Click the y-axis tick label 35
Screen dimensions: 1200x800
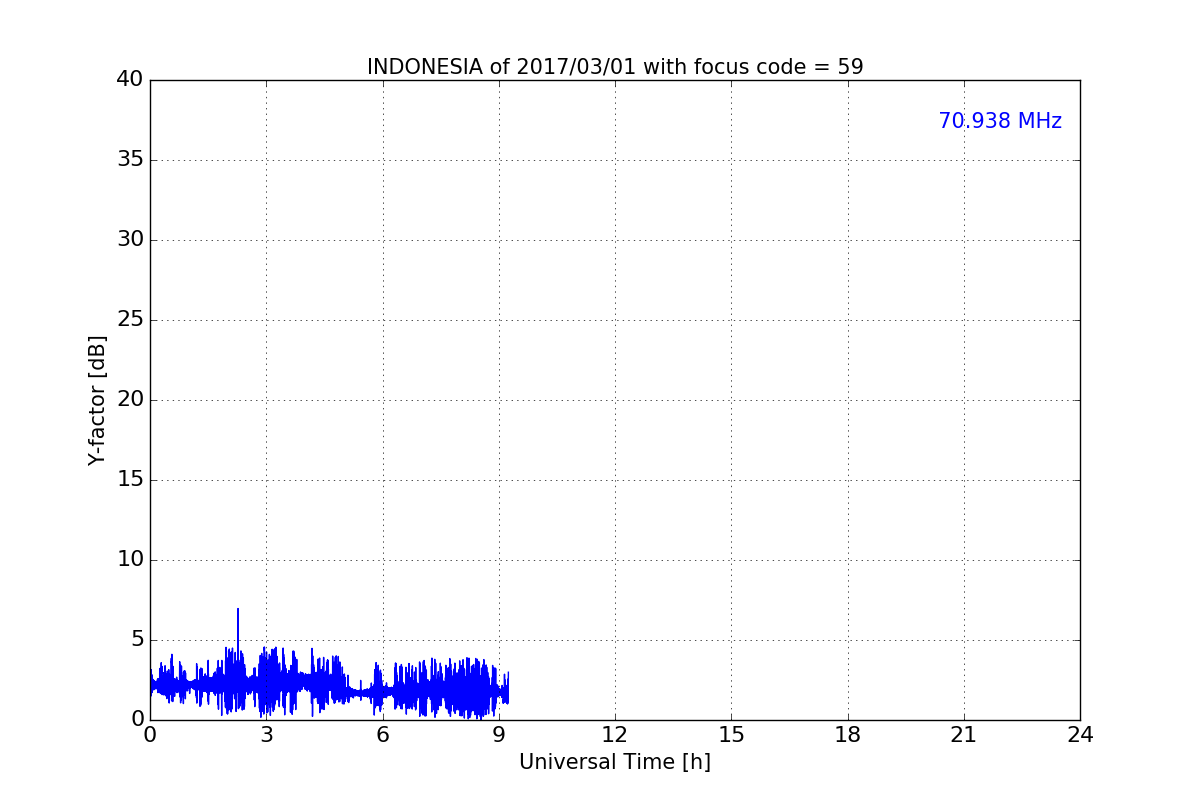[x=130, y=160]
